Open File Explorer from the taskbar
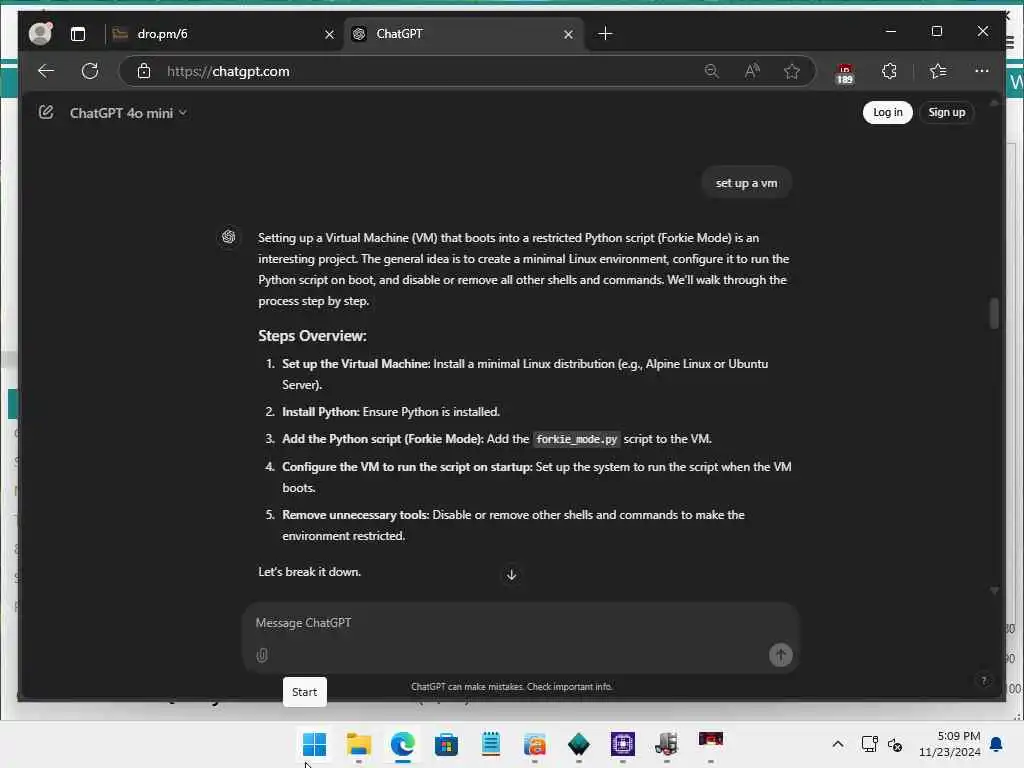The width and height of the screenshot is (1024, 768). (x=359, y=744)
